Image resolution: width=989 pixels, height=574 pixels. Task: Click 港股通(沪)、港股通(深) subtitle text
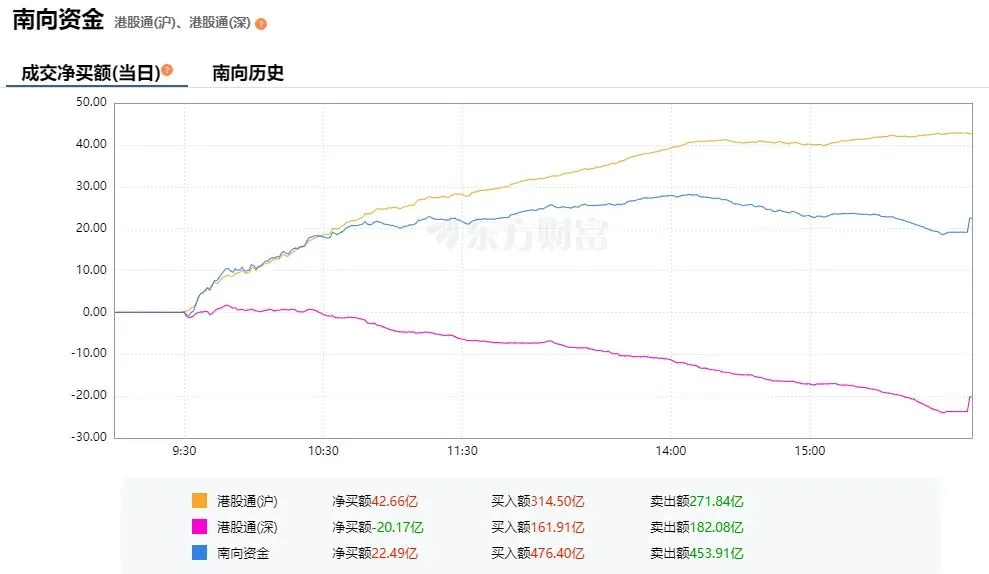click(183, 23)
